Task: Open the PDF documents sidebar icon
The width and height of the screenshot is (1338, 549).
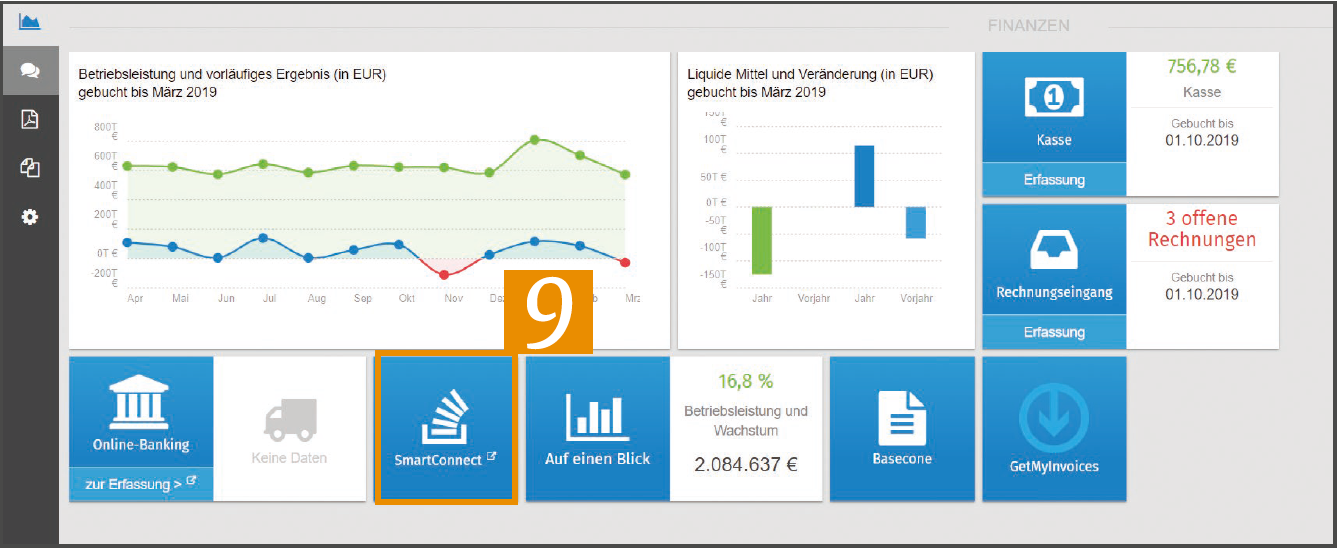Action: tap(30, 120)
